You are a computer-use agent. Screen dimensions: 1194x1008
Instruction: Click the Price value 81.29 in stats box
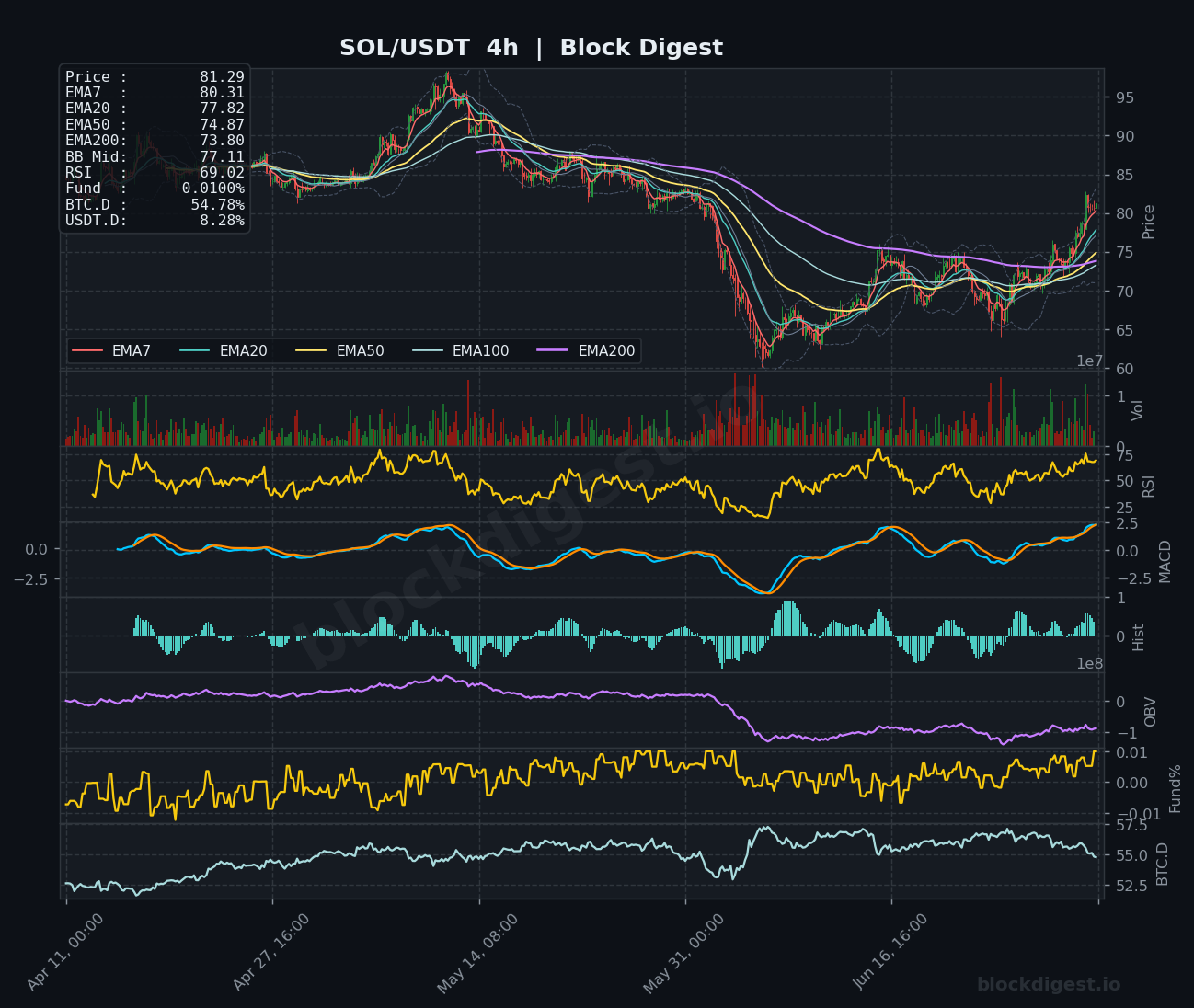(x=222, y=77)
